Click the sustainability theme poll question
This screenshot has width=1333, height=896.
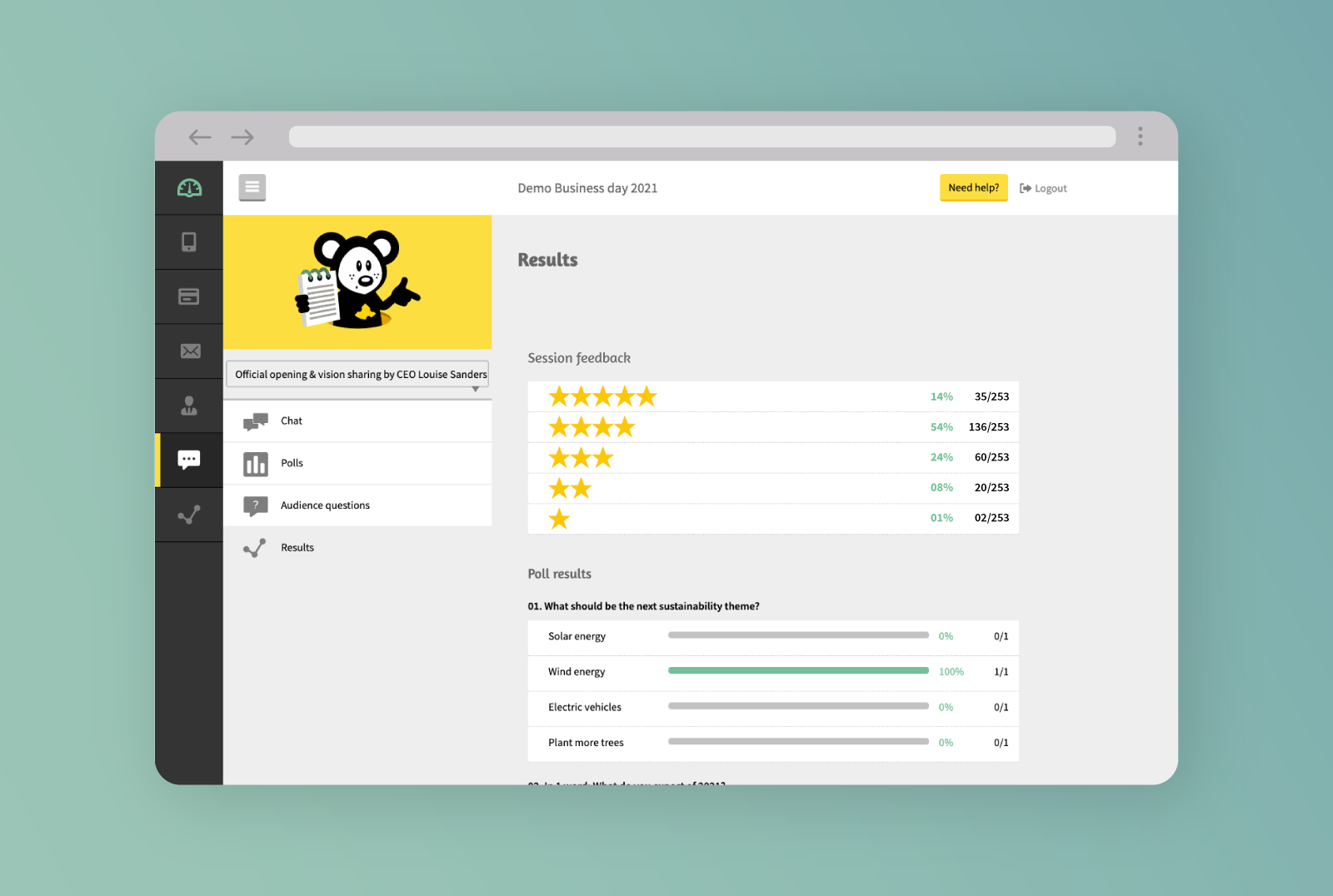pyautogui.click(x=643, y=606)
